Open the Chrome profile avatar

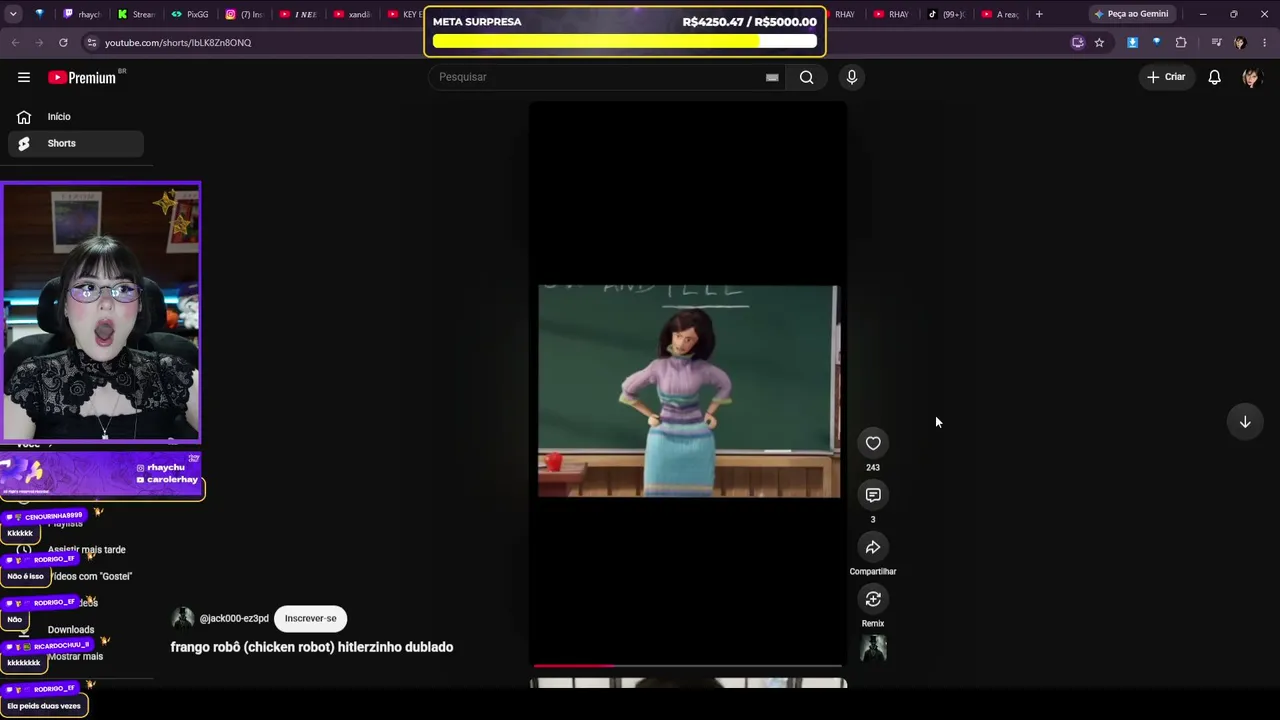[1240, 43]
